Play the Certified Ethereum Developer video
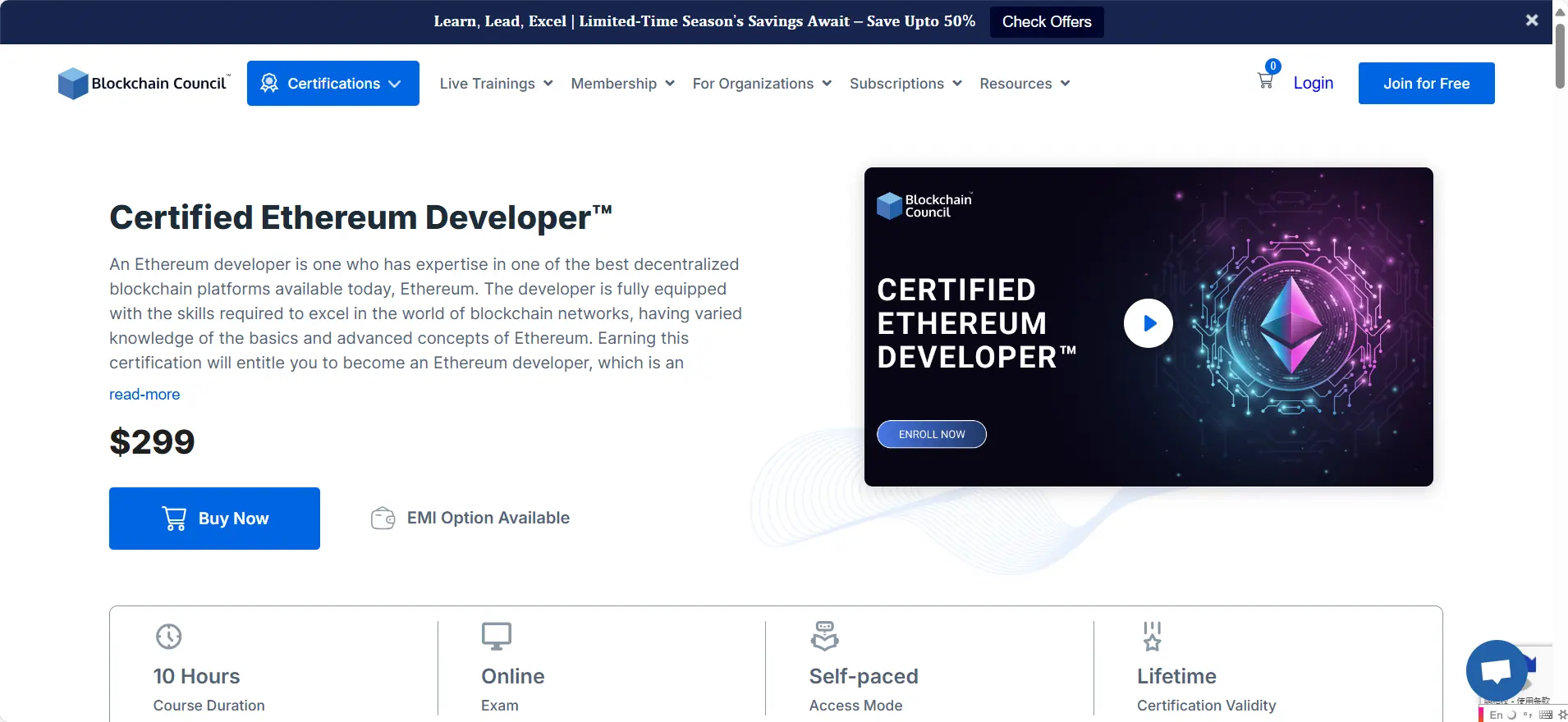 (x=1148, y=323)
